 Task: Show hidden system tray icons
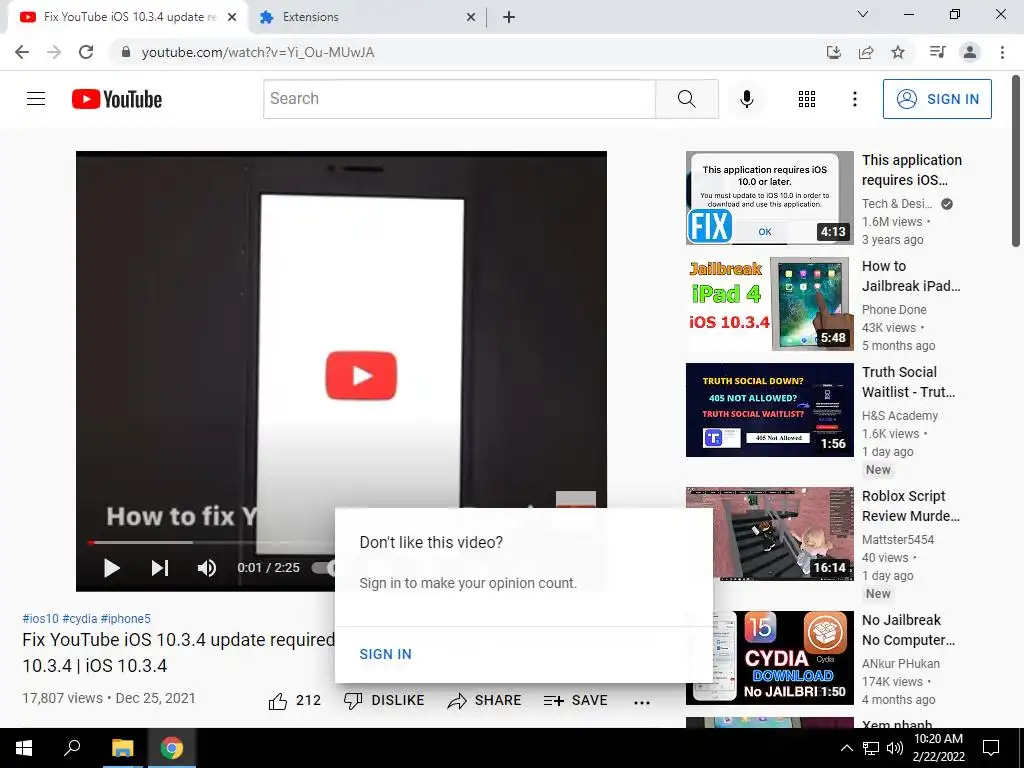point(846,748)
